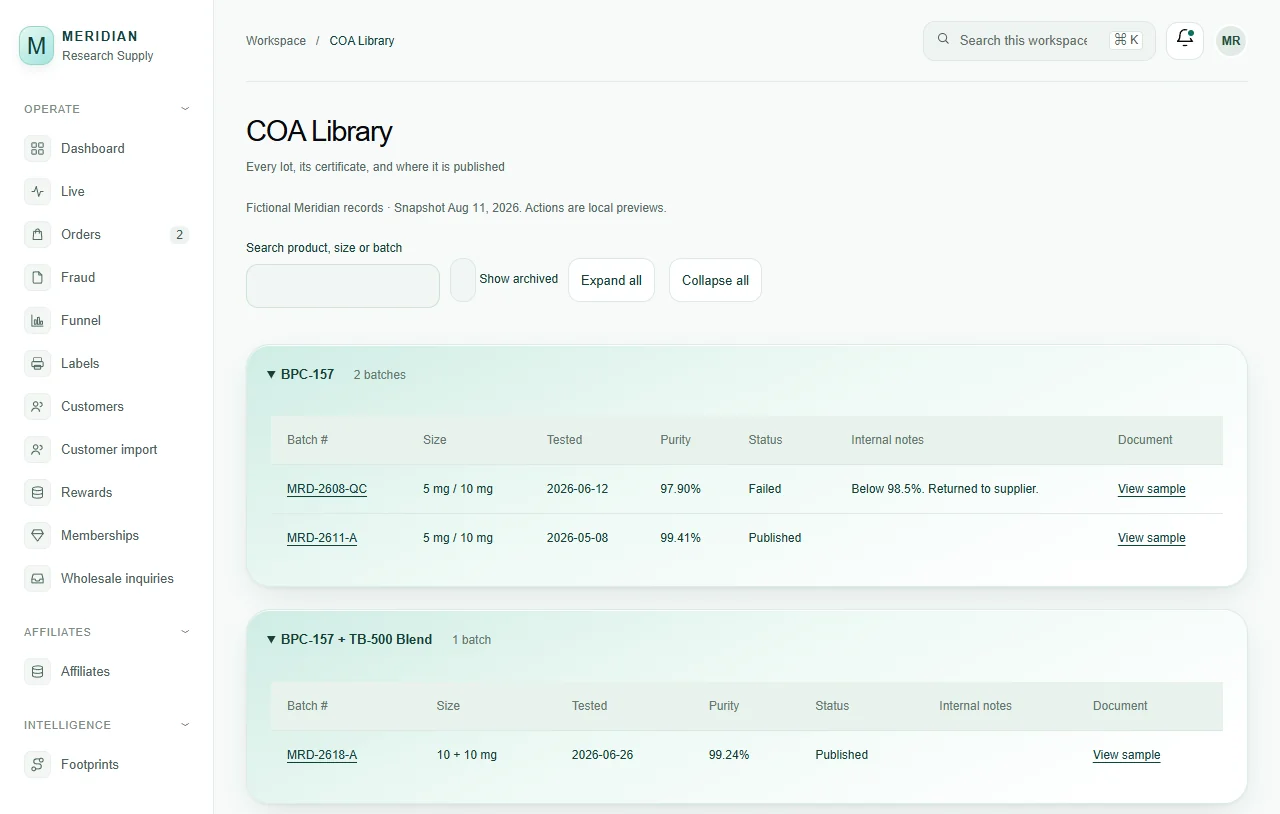Toggle the Show archived checkbox
Screen dimensions: 1280x814
coord(463,280)
